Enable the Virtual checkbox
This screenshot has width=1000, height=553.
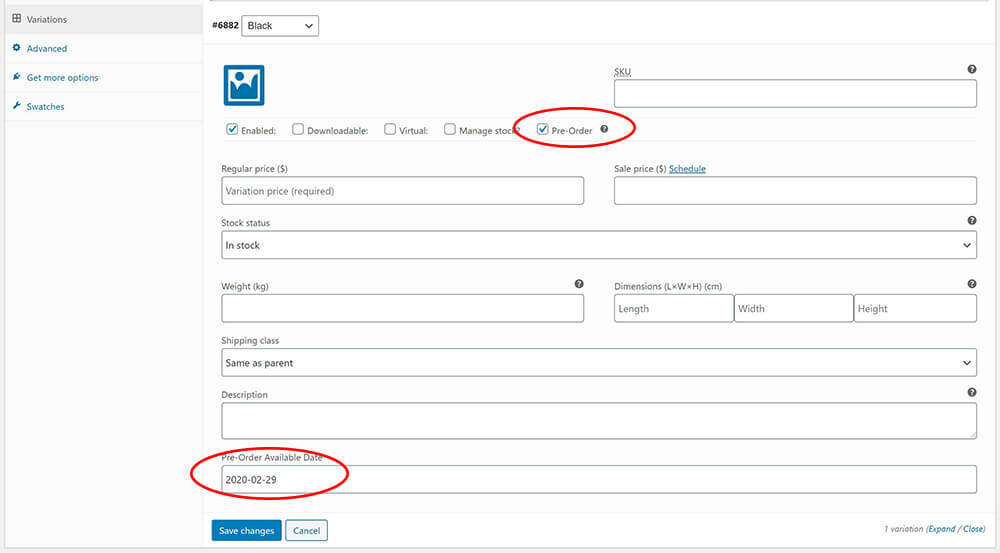(x=390, y=129)
